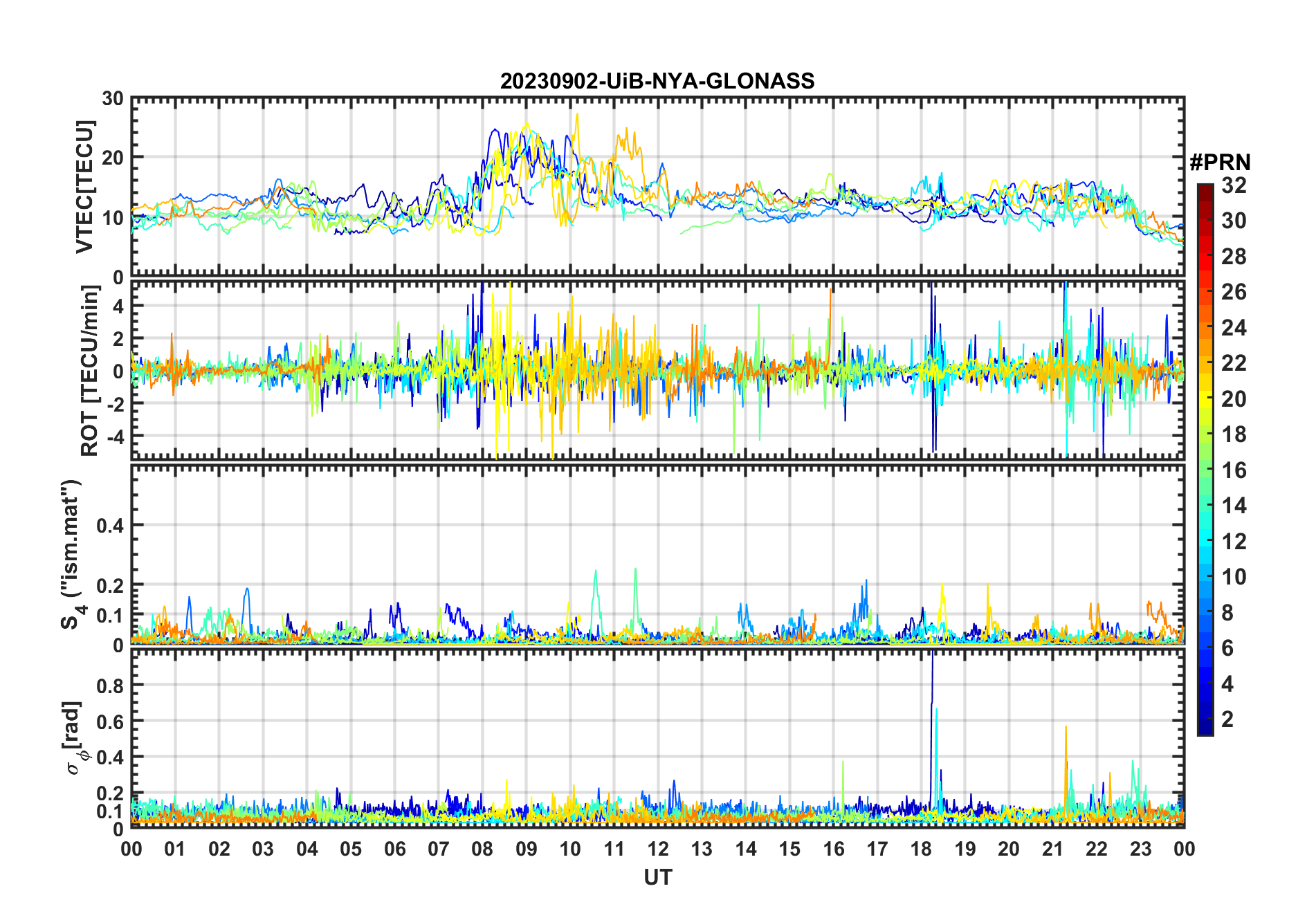Click the plot title "20230902-UiB-NYA-GLONASS"

click(x=657, y=82)
